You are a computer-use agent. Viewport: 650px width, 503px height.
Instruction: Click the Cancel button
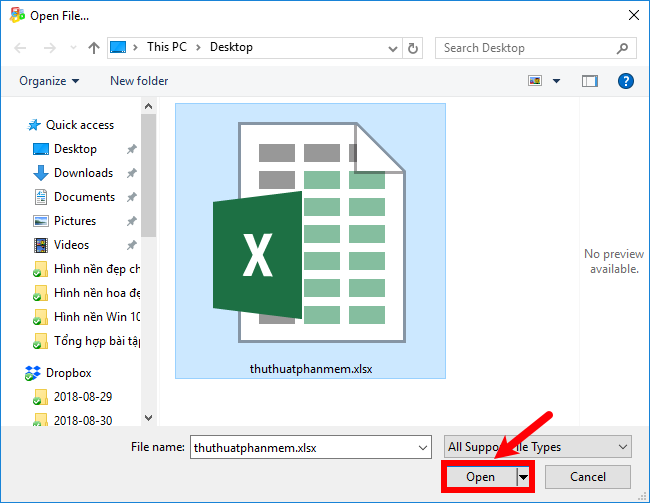[588, 477]
